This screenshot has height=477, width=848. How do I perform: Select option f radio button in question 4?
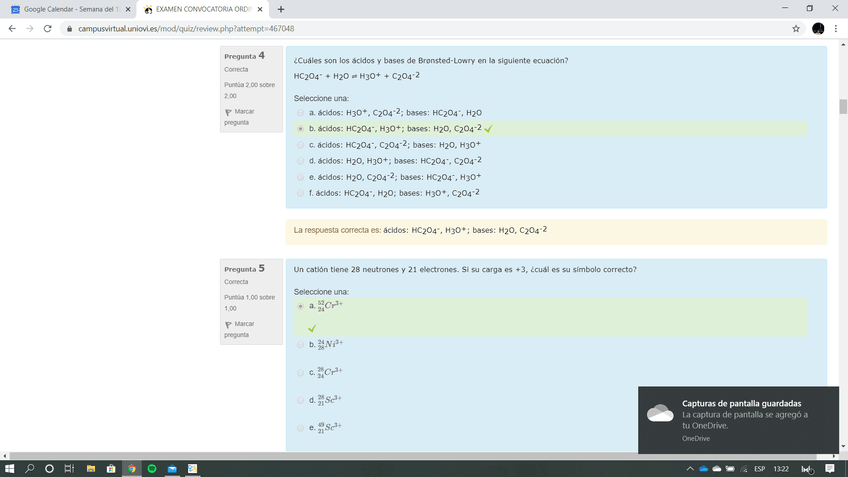301,193
